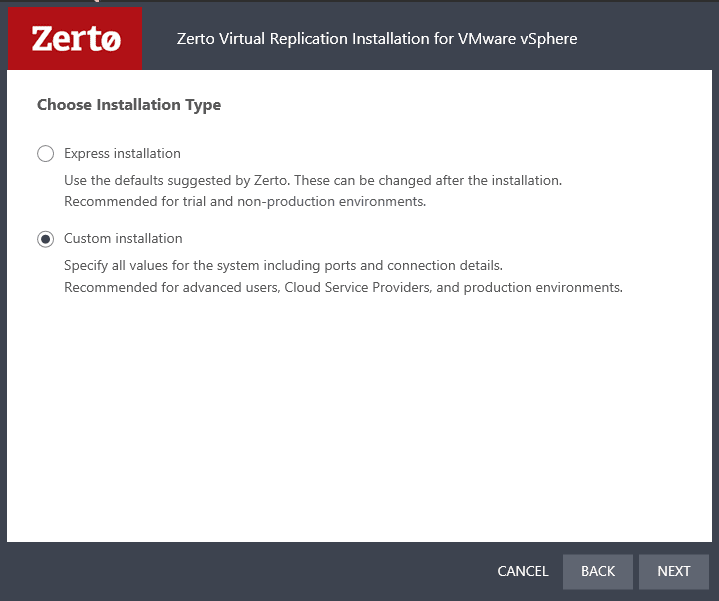Click the Zerto logo in the header

coord(75,40)
